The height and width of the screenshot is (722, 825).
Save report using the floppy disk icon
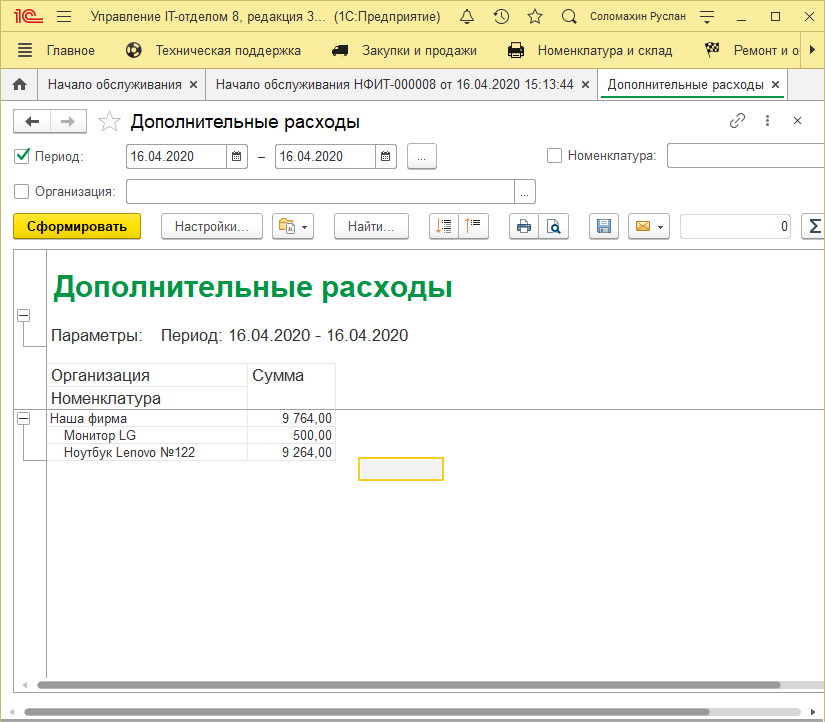[x=603, y=227]
